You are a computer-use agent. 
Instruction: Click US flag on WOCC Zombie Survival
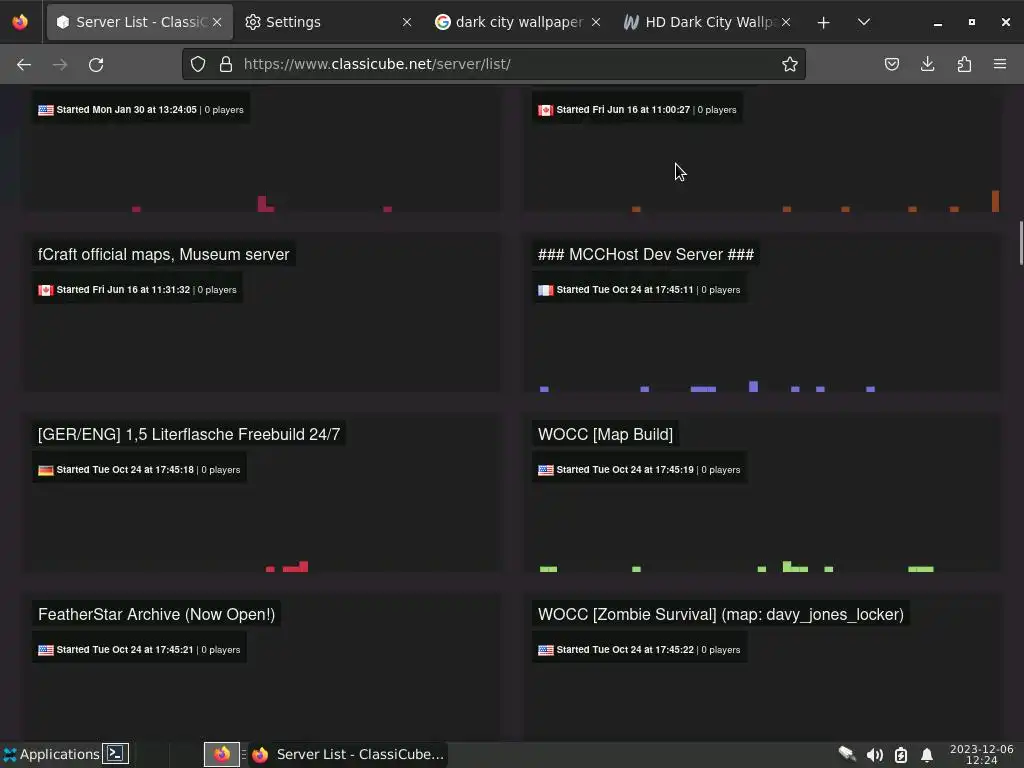point(545,650)
